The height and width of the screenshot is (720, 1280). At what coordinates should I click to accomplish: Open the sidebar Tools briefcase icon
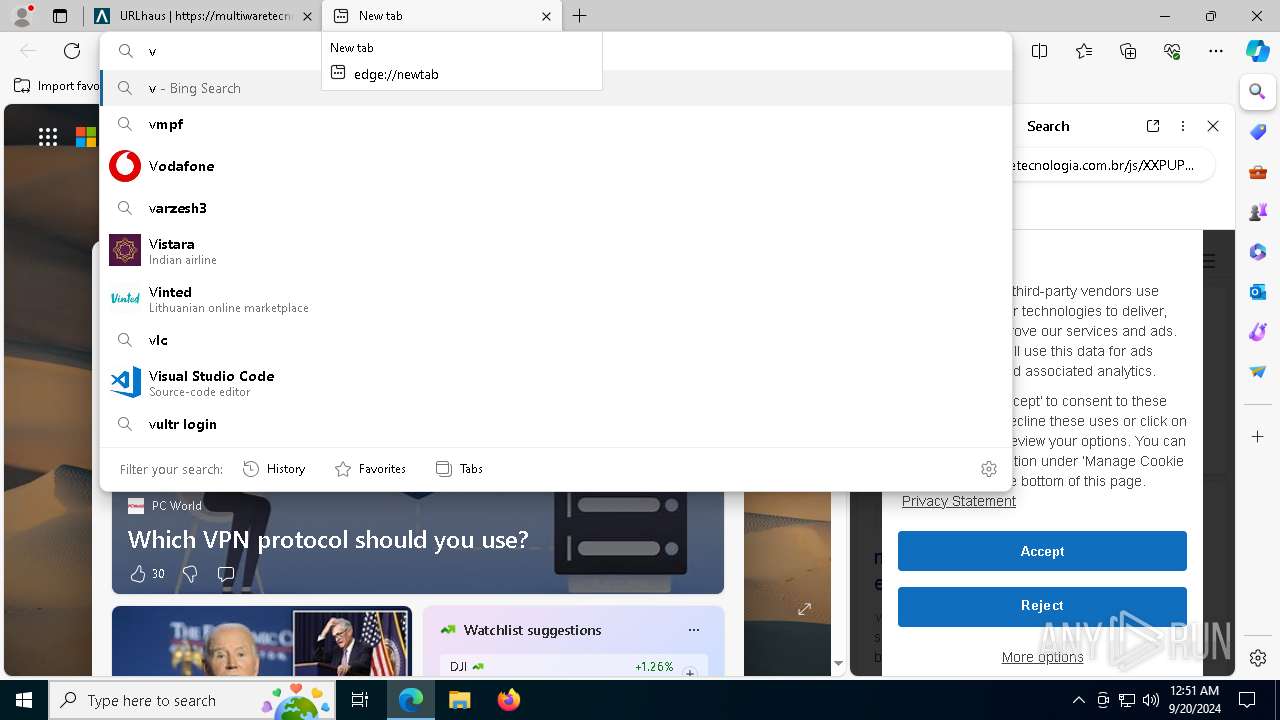click(1258, 172)
